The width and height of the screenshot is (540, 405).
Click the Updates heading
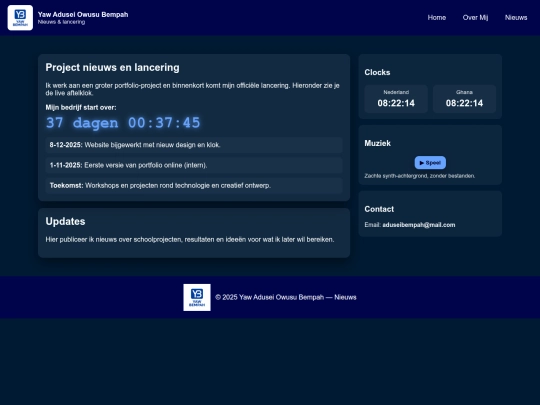coord(65,221)
